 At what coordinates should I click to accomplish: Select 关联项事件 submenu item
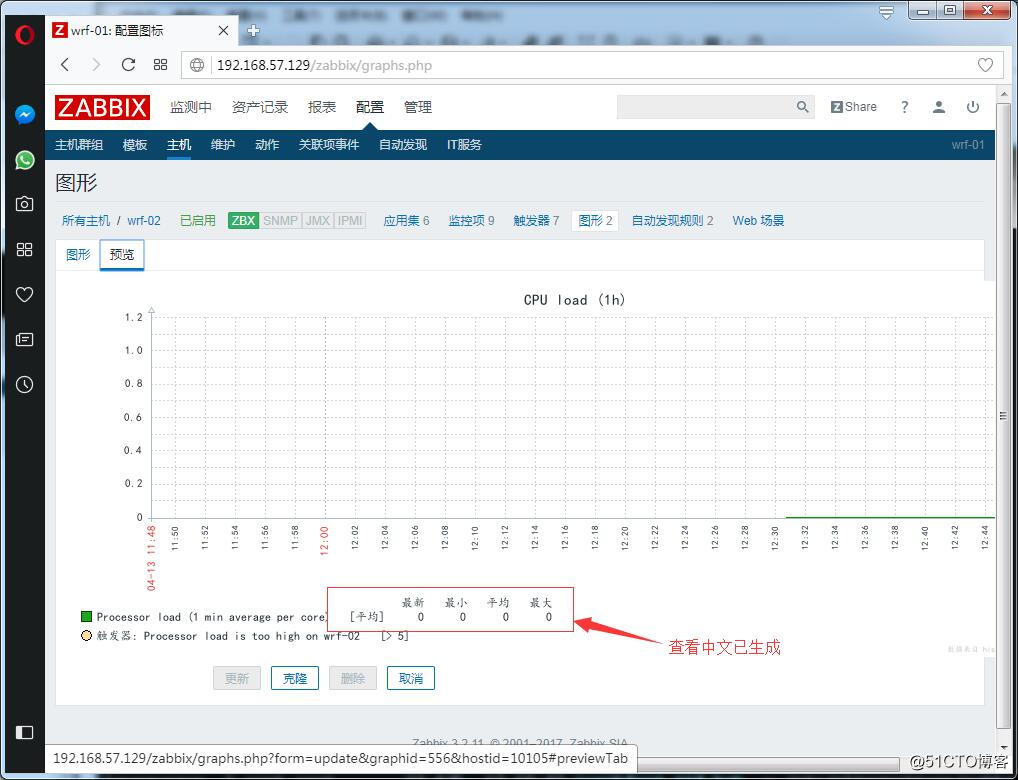(329, 145)
